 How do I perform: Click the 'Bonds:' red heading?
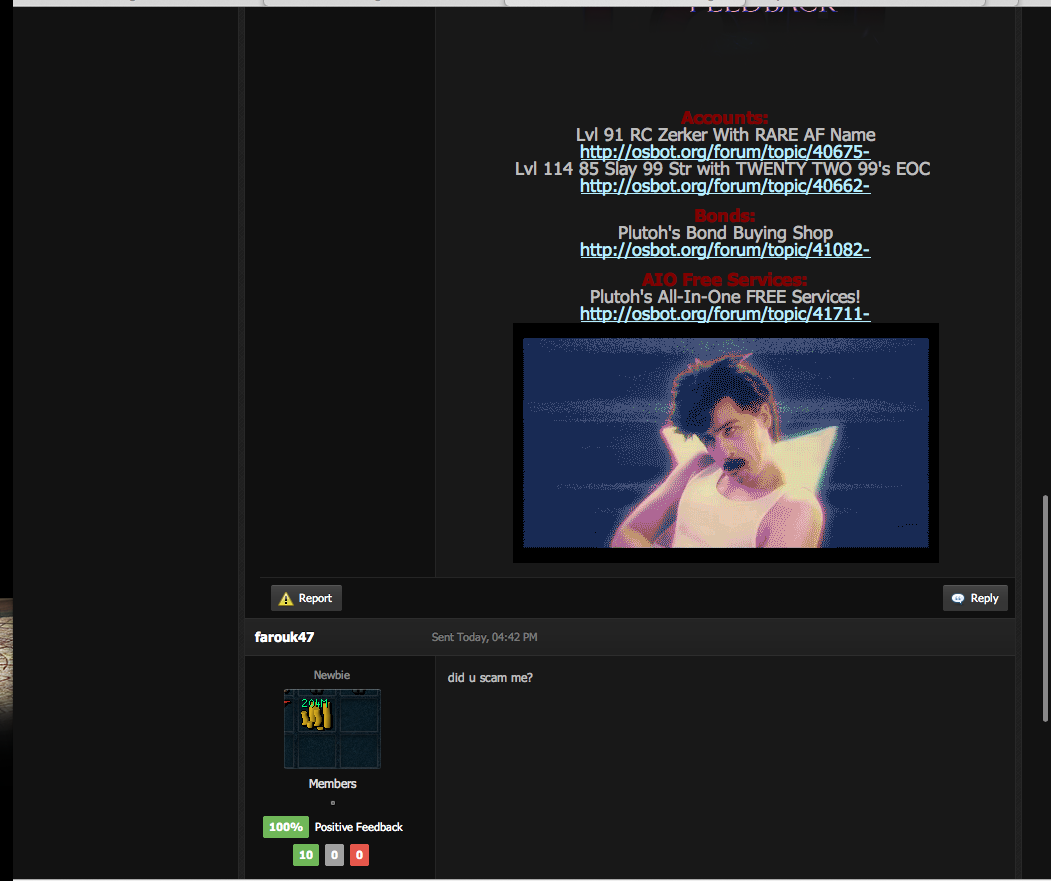coord(725,216)
